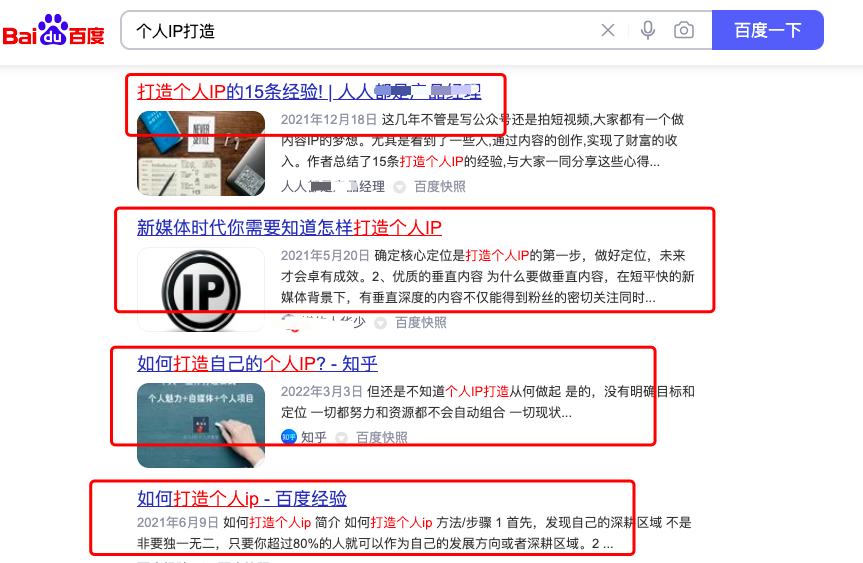Open 百度快照 for the 15条经验 result

click(x=440, y=187)
